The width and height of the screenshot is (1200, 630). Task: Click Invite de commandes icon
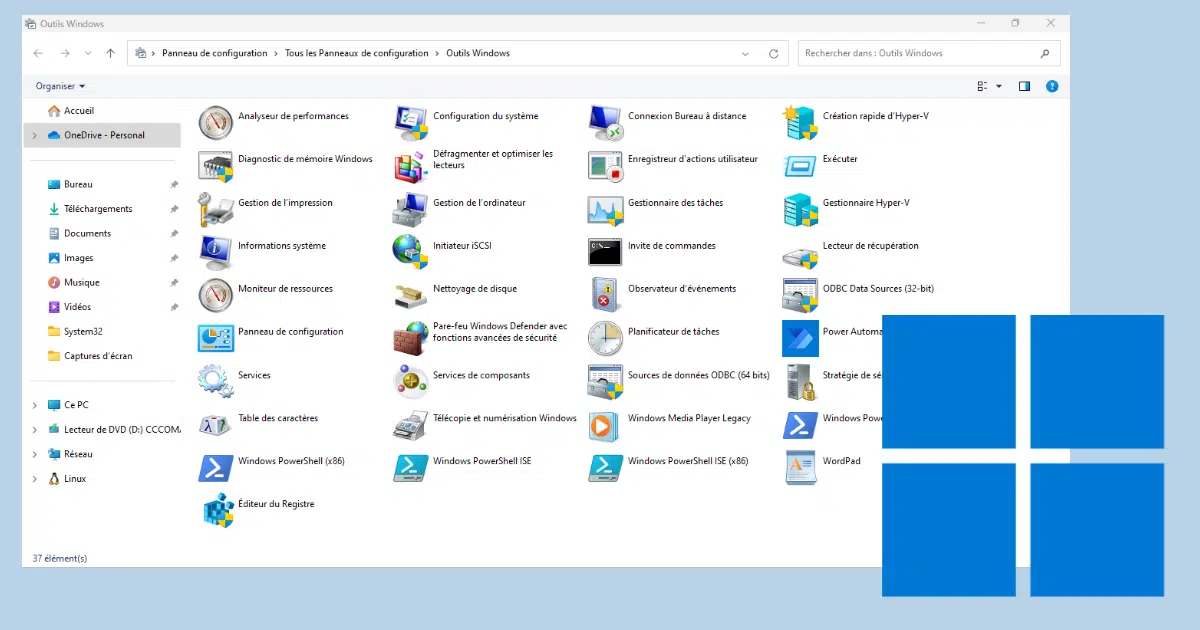pos(605,251)
